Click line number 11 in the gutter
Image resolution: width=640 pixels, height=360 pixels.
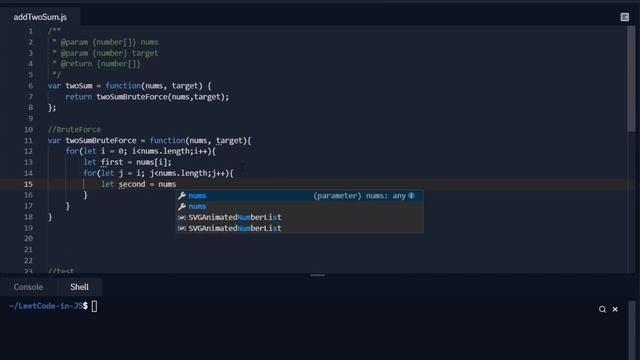click(28, 140)
